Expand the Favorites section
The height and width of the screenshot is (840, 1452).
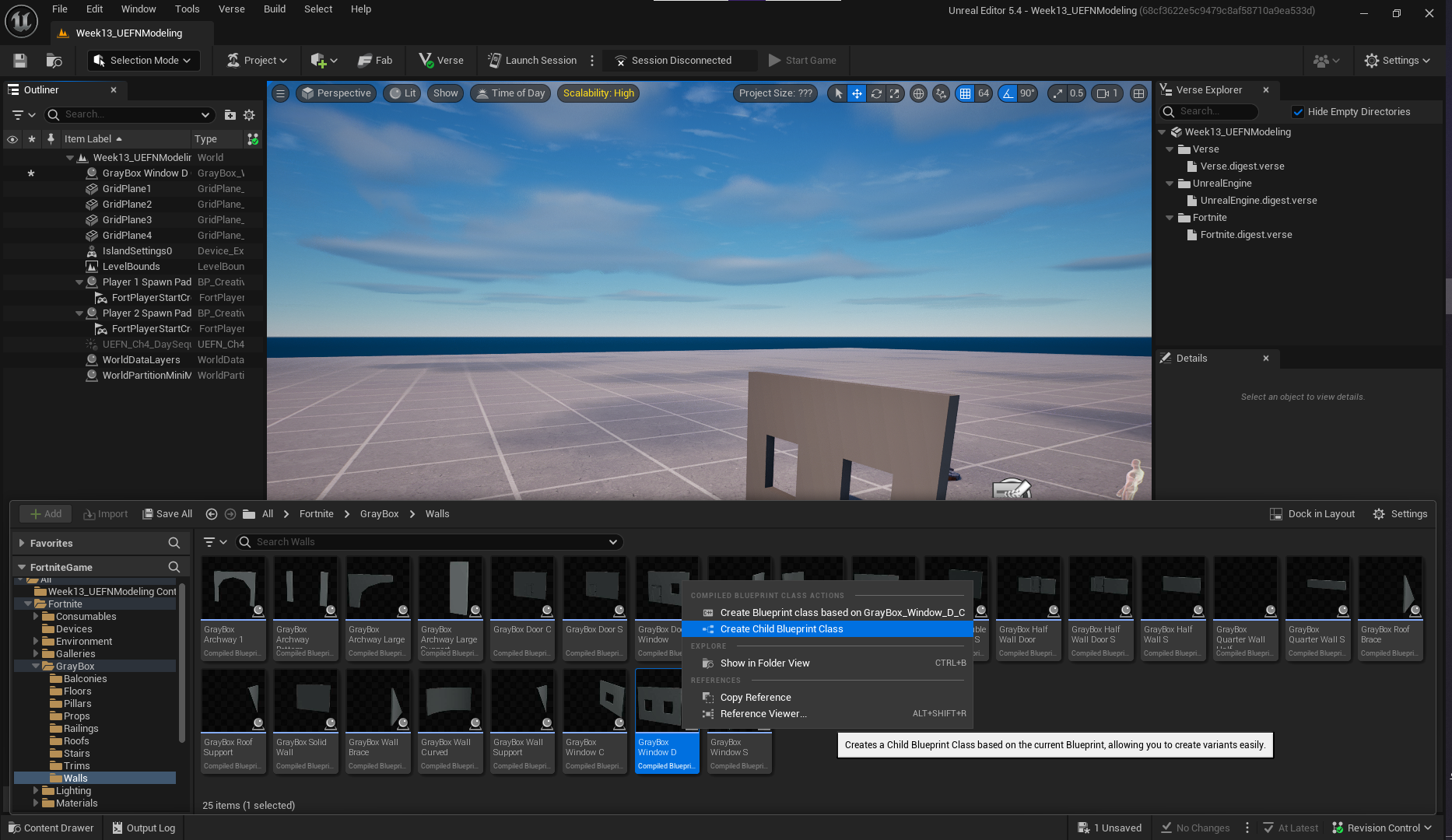(22, 543)
